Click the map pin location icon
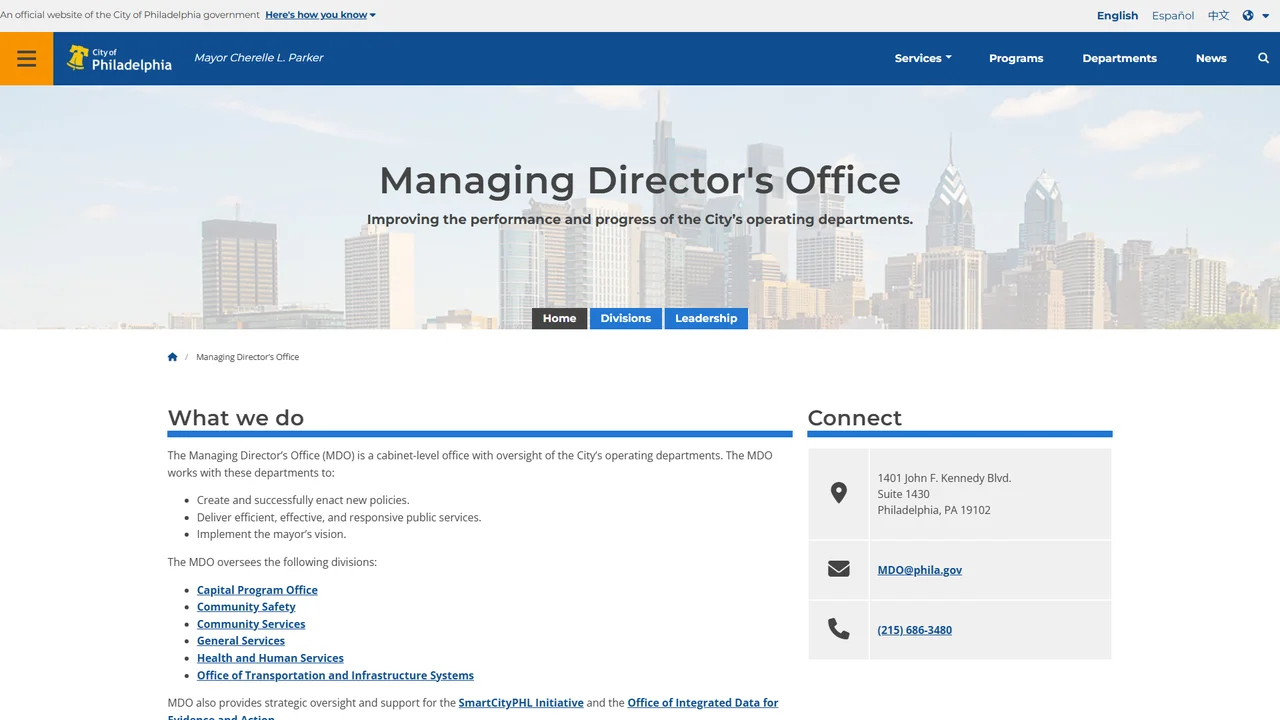The height and width of the screenshot is (720, 1280). point(839,493)
